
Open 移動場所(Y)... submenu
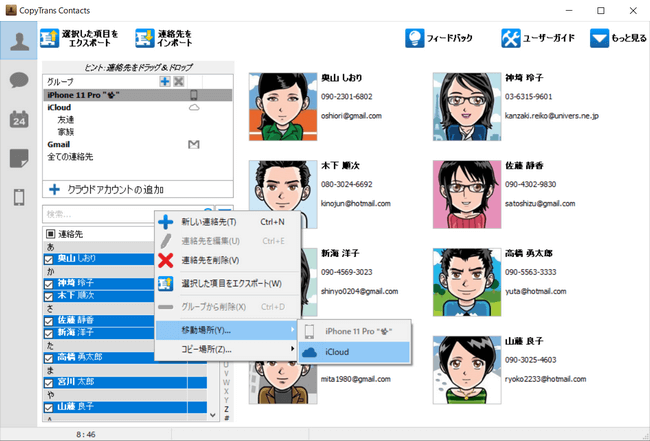(226, 330)
